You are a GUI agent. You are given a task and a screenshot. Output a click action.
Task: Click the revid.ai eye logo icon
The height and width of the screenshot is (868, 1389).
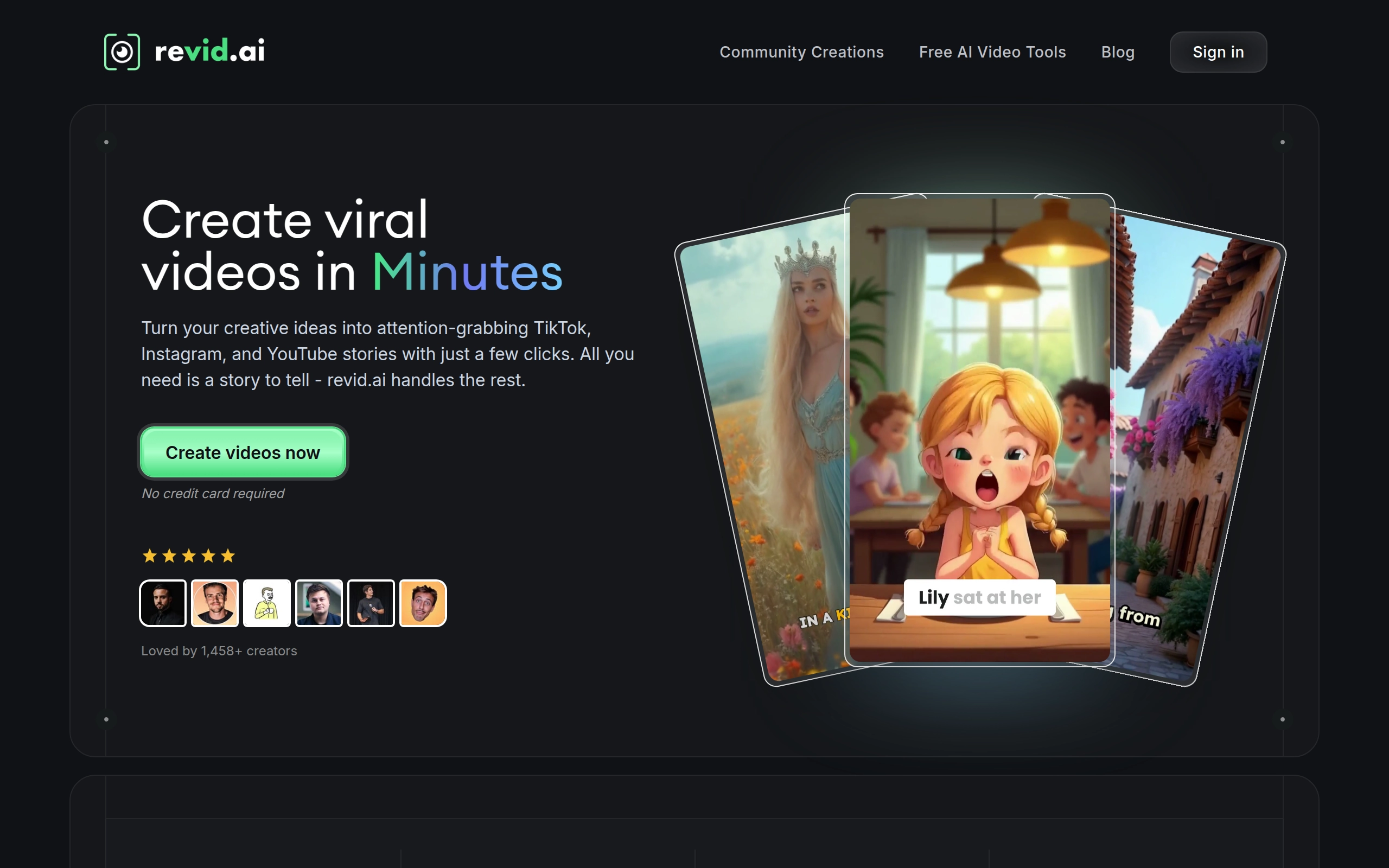click(122, 52)
